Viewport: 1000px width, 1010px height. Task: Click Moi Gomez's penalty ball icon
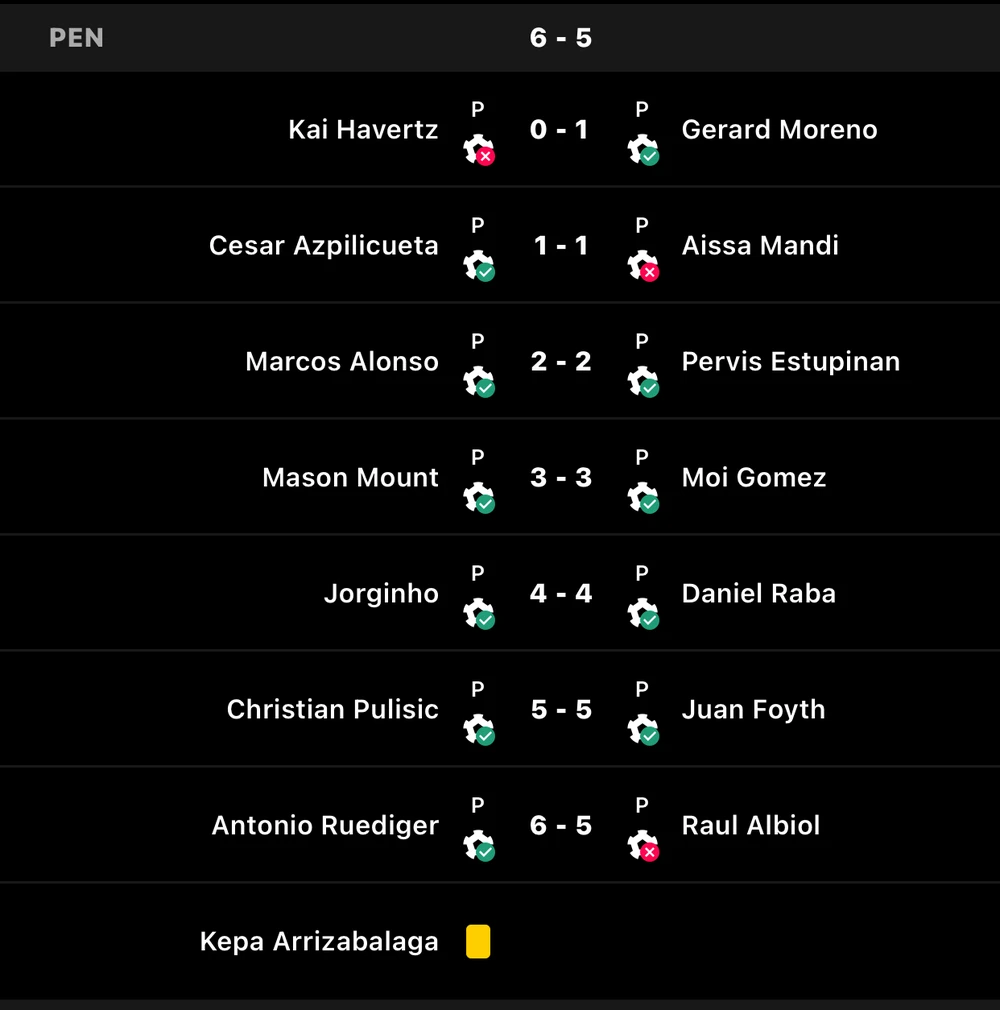tap(643, 497)
